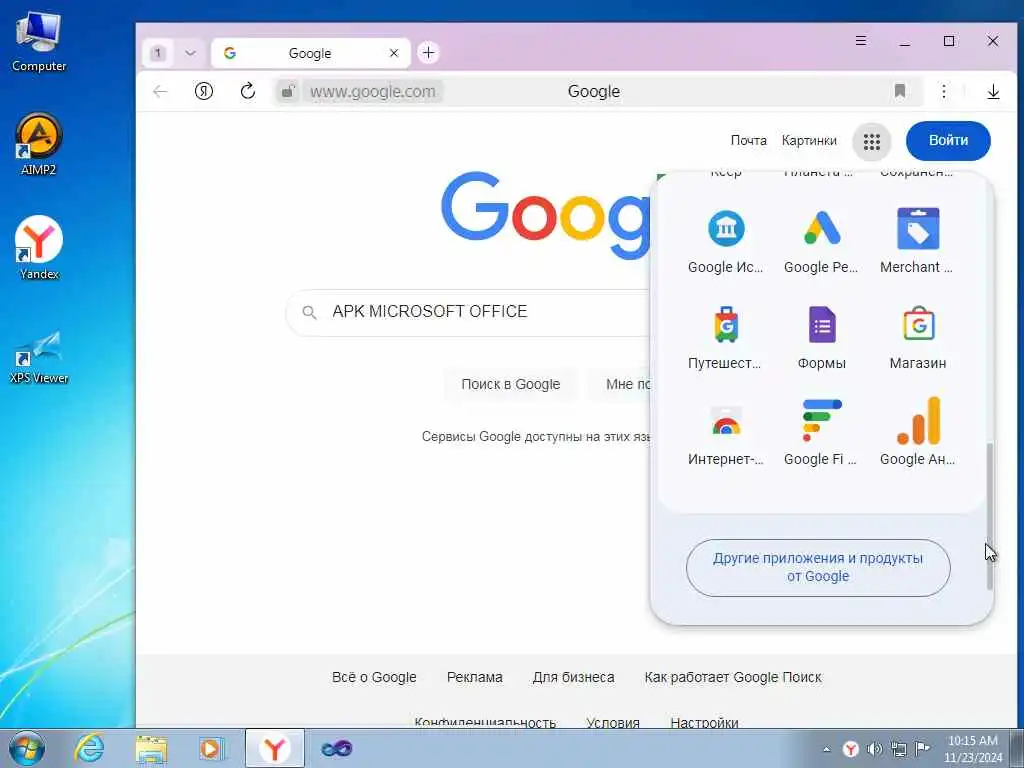
Task: Open the Картинки link
Action: [x=809, y=140]
